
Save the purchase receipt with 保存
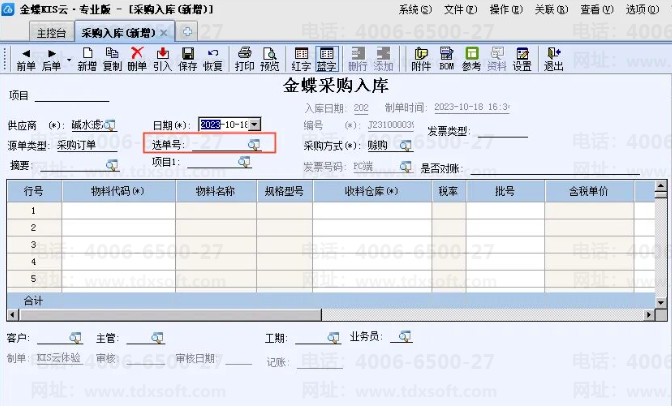pos(188,59)
